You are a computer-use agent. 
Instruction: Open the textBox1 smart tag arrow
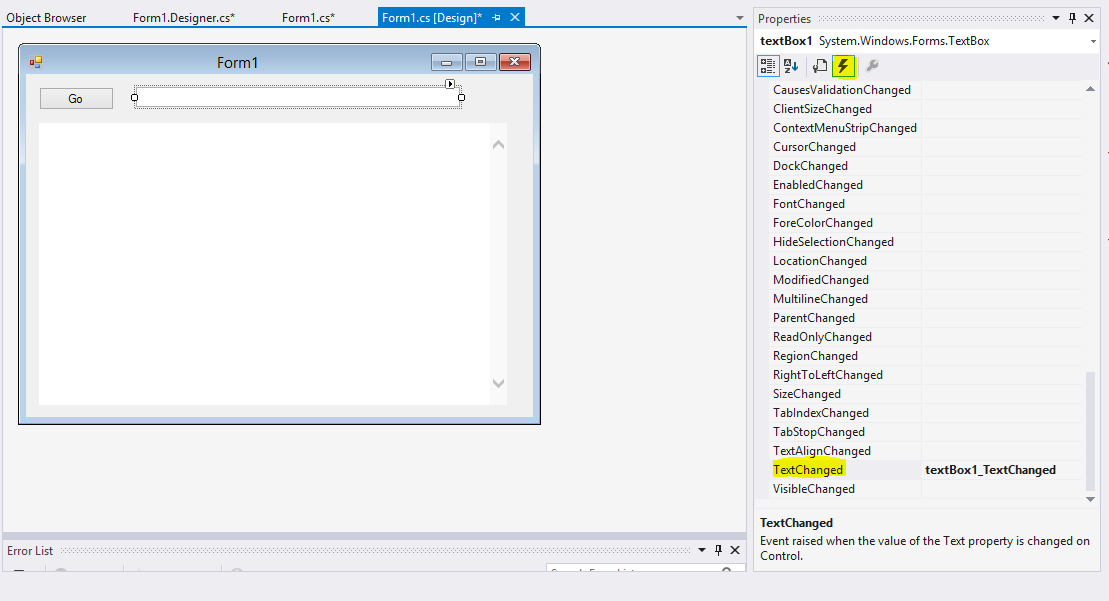pyautogui.click(x=450, y=85)
